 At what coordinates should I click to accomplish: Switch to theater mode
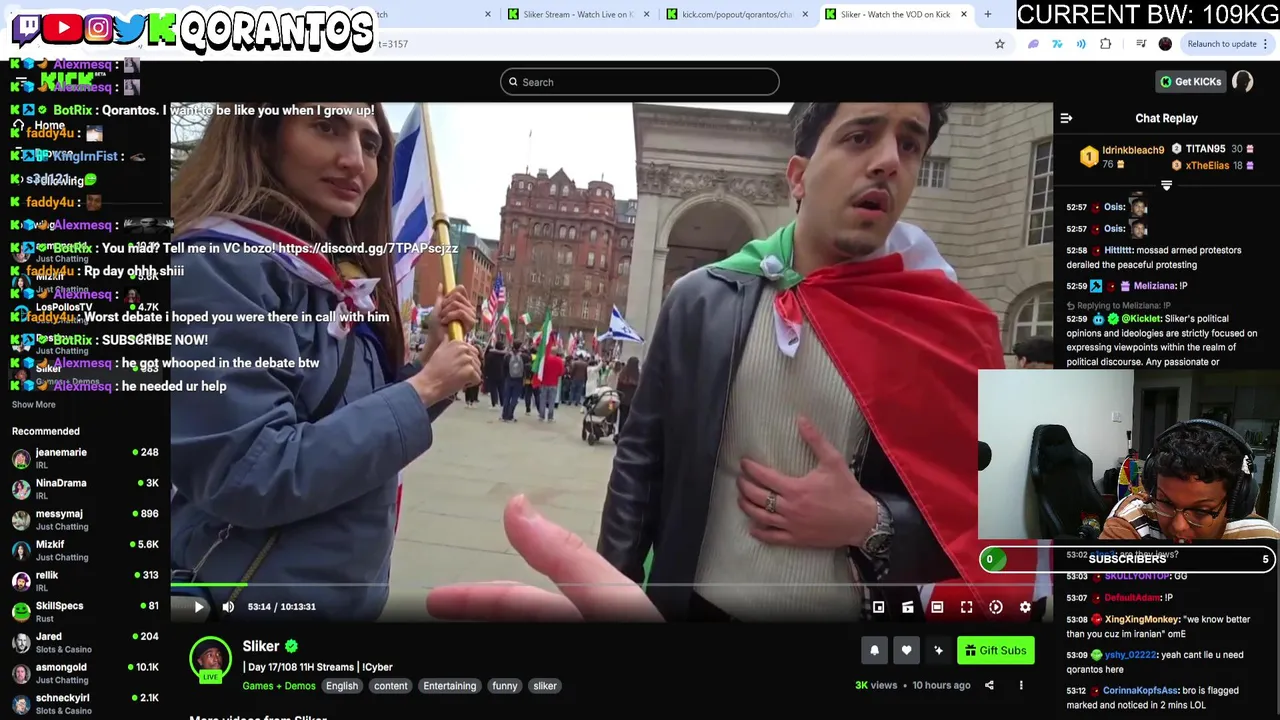coord(937,607)
